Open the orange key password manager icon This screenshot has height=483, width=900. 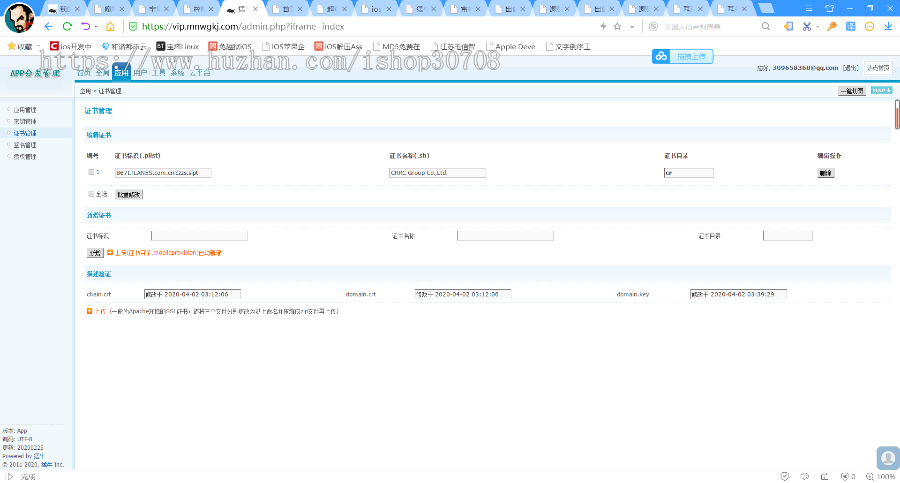[x=832, y=26]
